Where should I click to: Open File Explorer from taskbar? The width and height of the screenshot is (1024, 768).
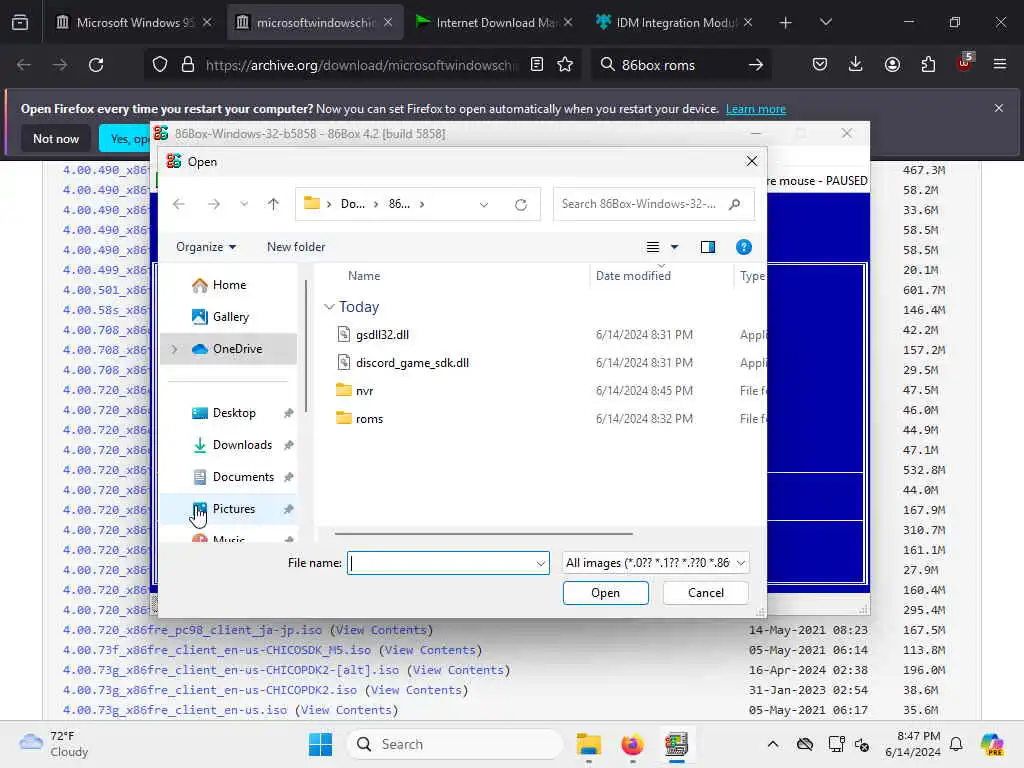coord(588,744)
